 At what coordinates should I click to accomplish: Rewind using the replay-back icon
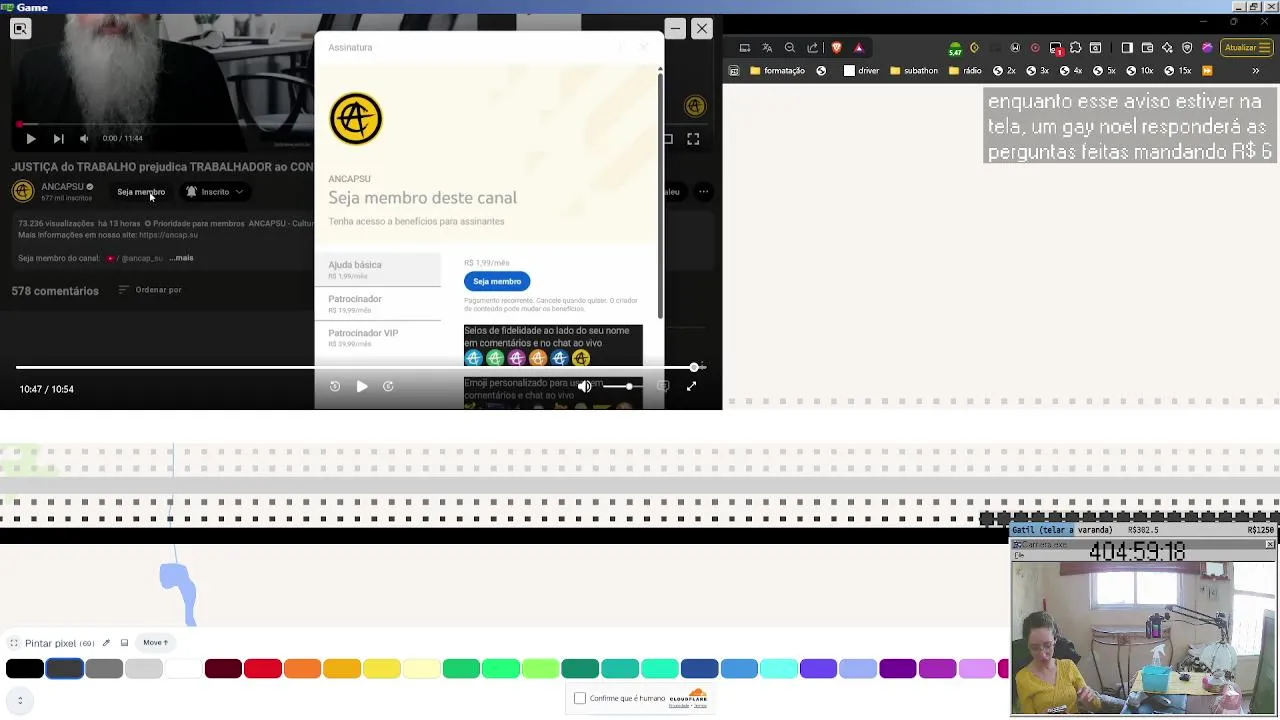point(335,387)
